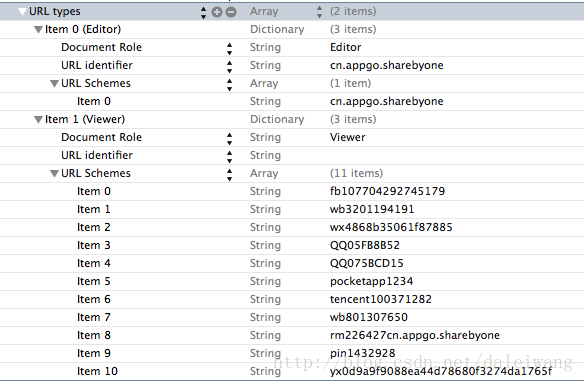Open key stepper next to URL types
Image resolution: width=584 pixels, height=382 pixels.
(203, 12)
